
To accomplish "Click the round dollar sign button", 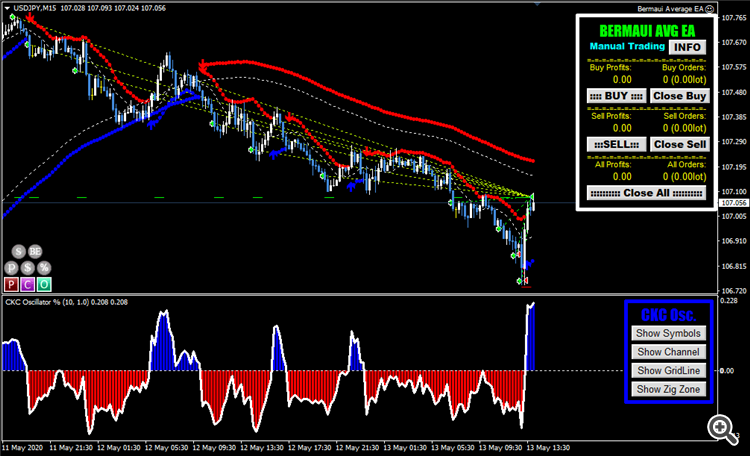I will [28, 267].
